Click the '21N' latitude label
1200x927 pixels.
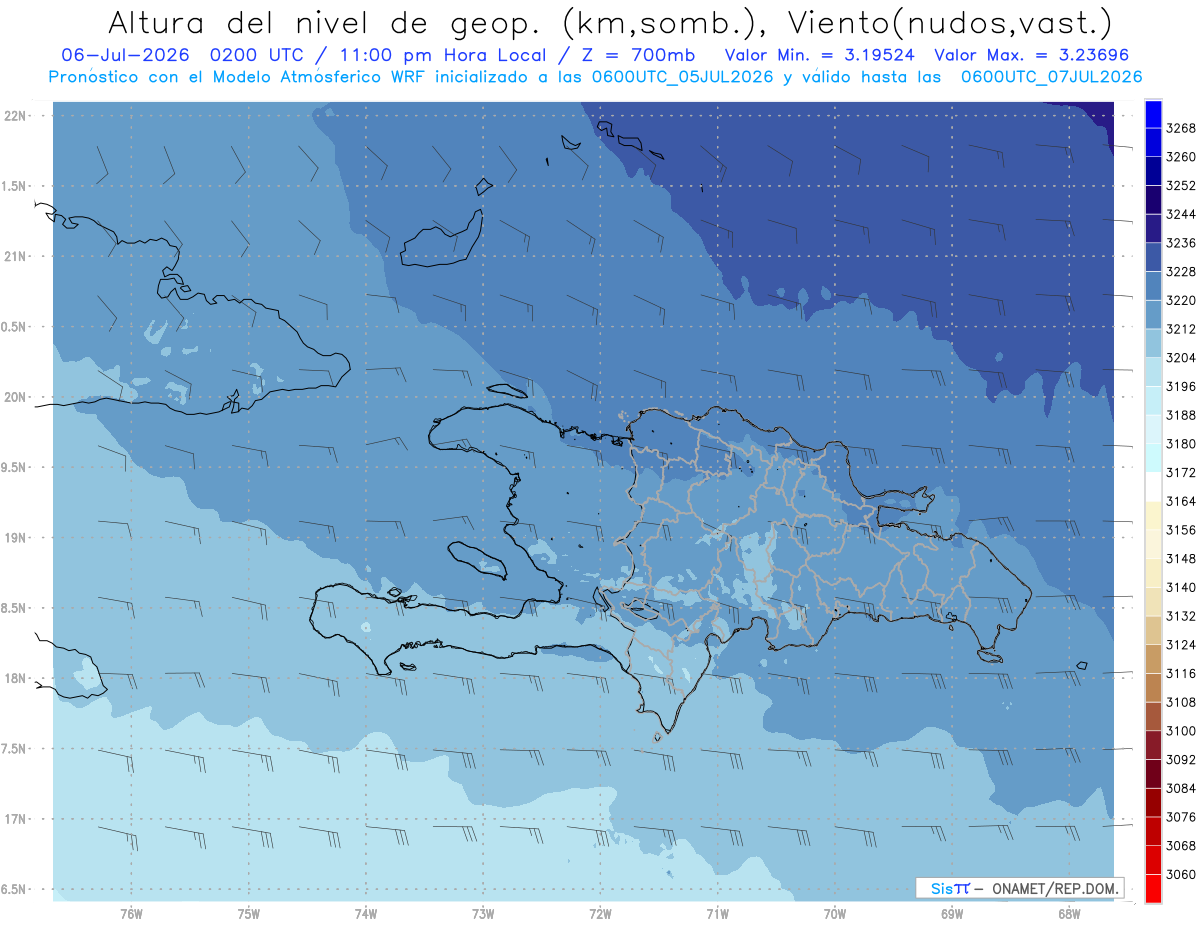click(x=16, y=256)
